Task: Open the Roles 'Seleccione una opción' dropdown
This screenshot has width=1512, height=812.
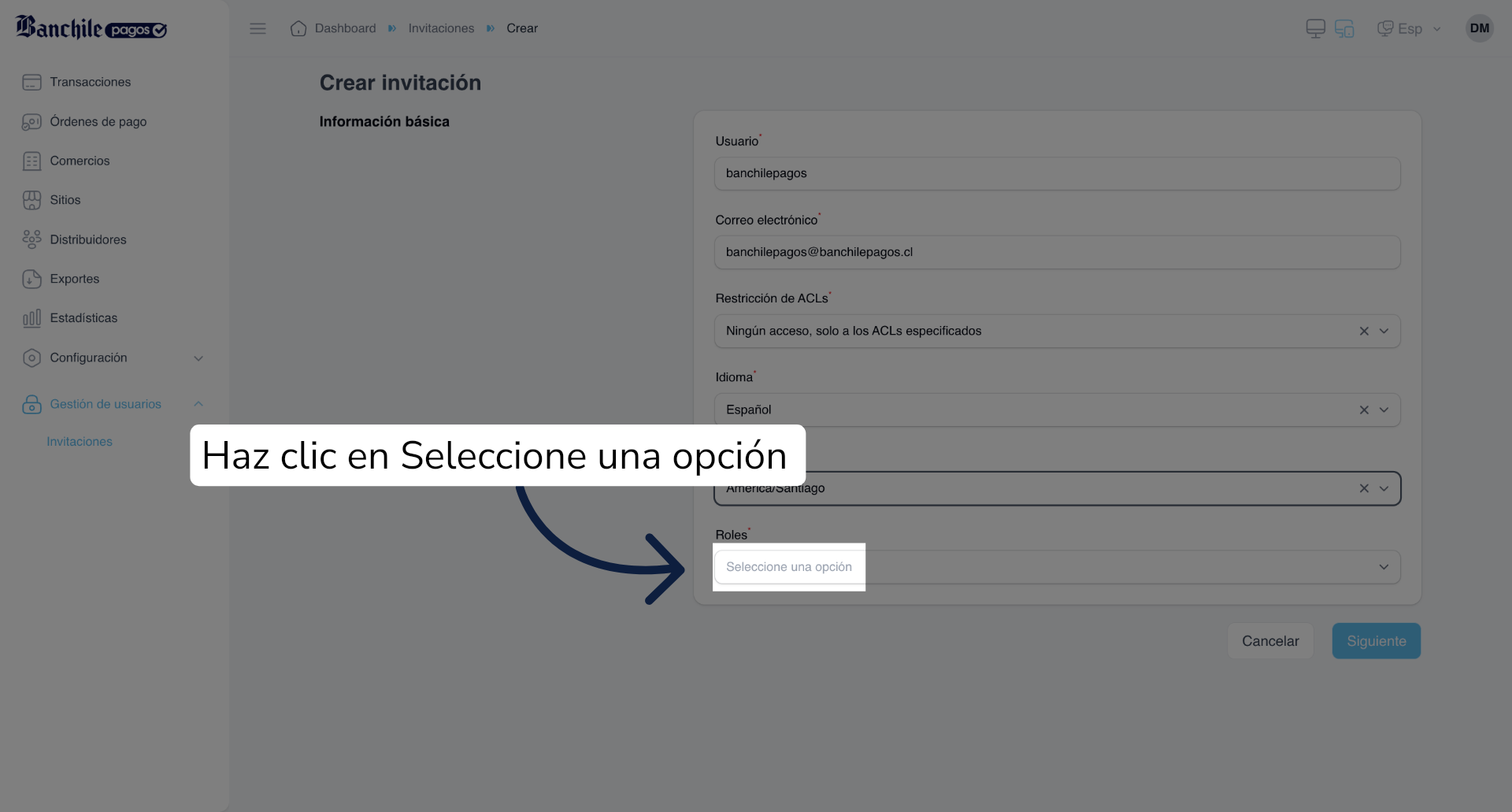Action: 1057,567
